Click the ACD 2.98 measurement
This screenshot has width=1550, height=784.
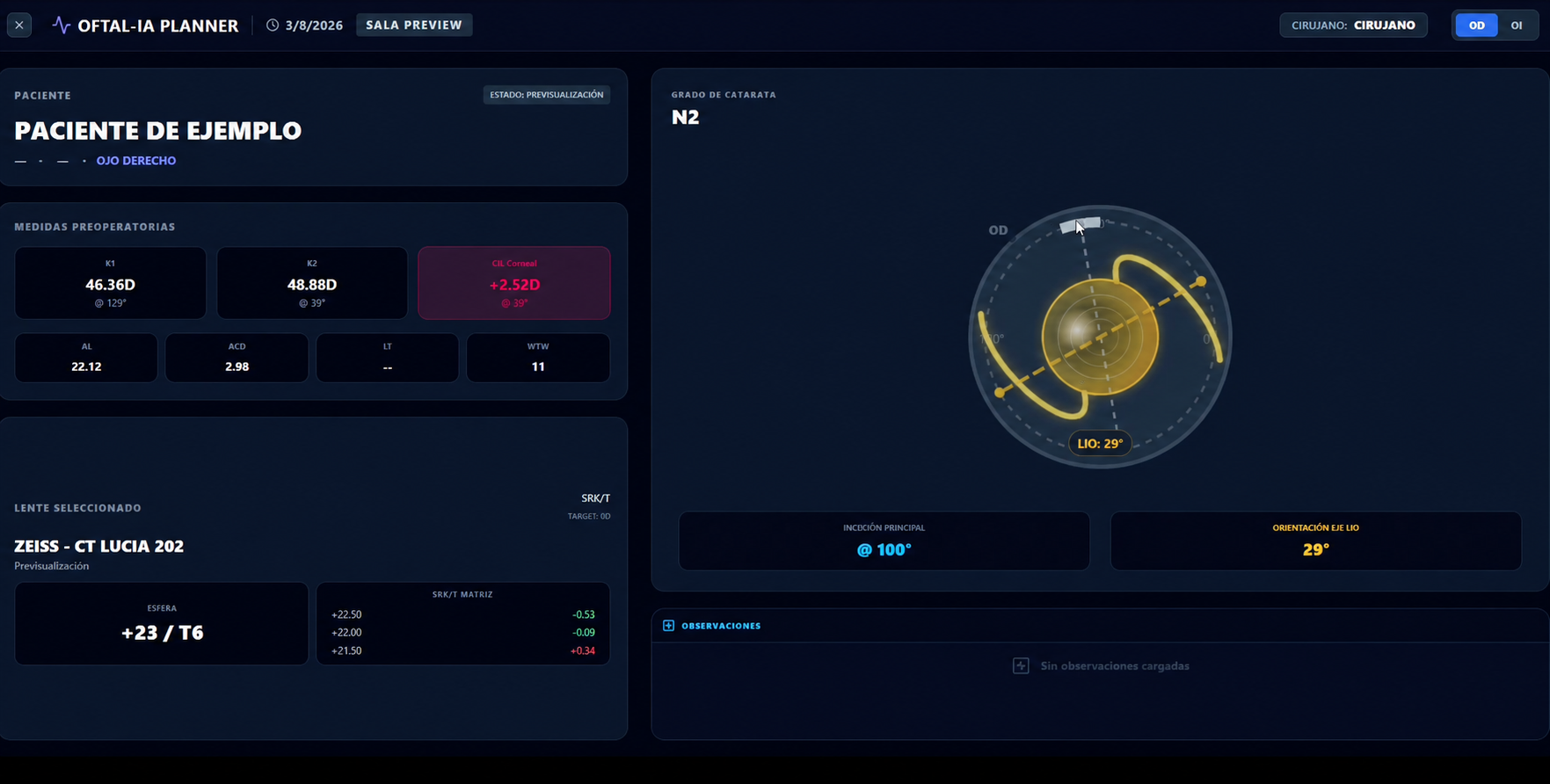click(x=237, y=358)
